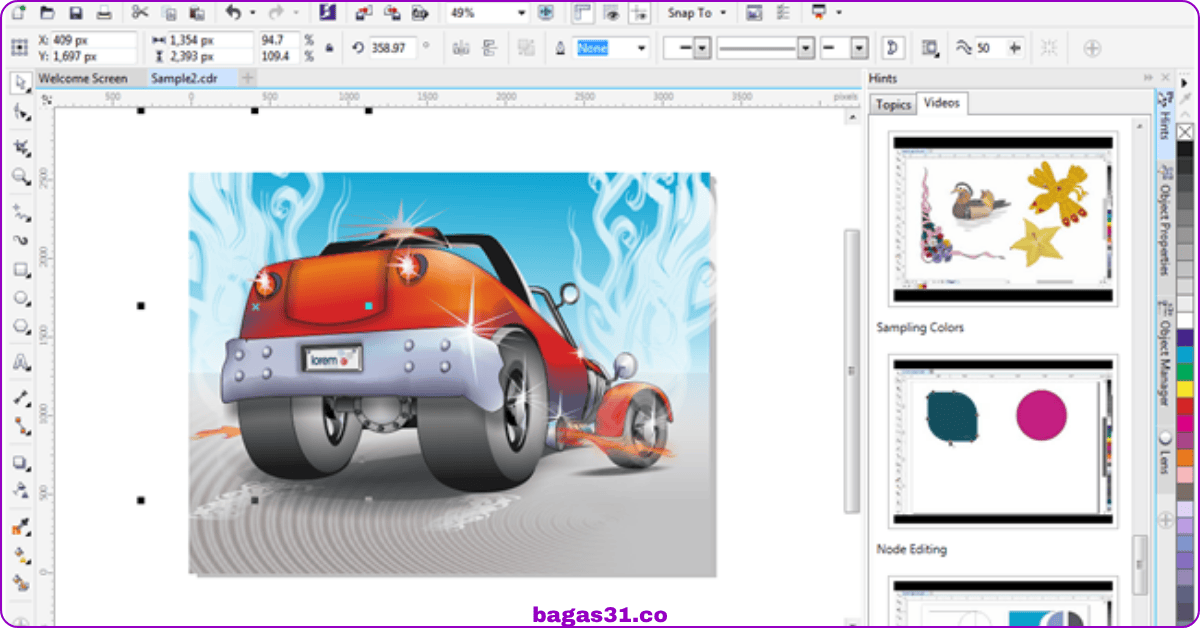Image resolution: width=1200 pixels, height=628 pixels.
Task: Select the Ellipse tool
Action: pos(20,298)
